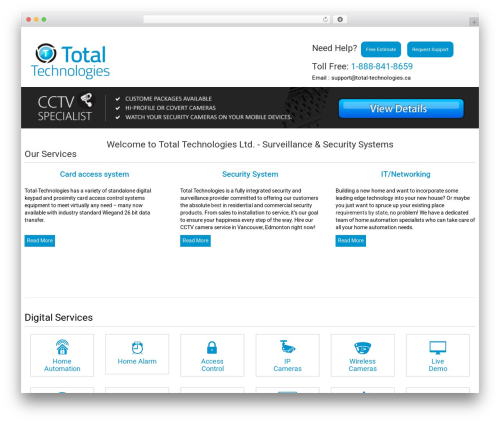
Task: Click Read More under IT/Networking
Action: coord(351,241)
